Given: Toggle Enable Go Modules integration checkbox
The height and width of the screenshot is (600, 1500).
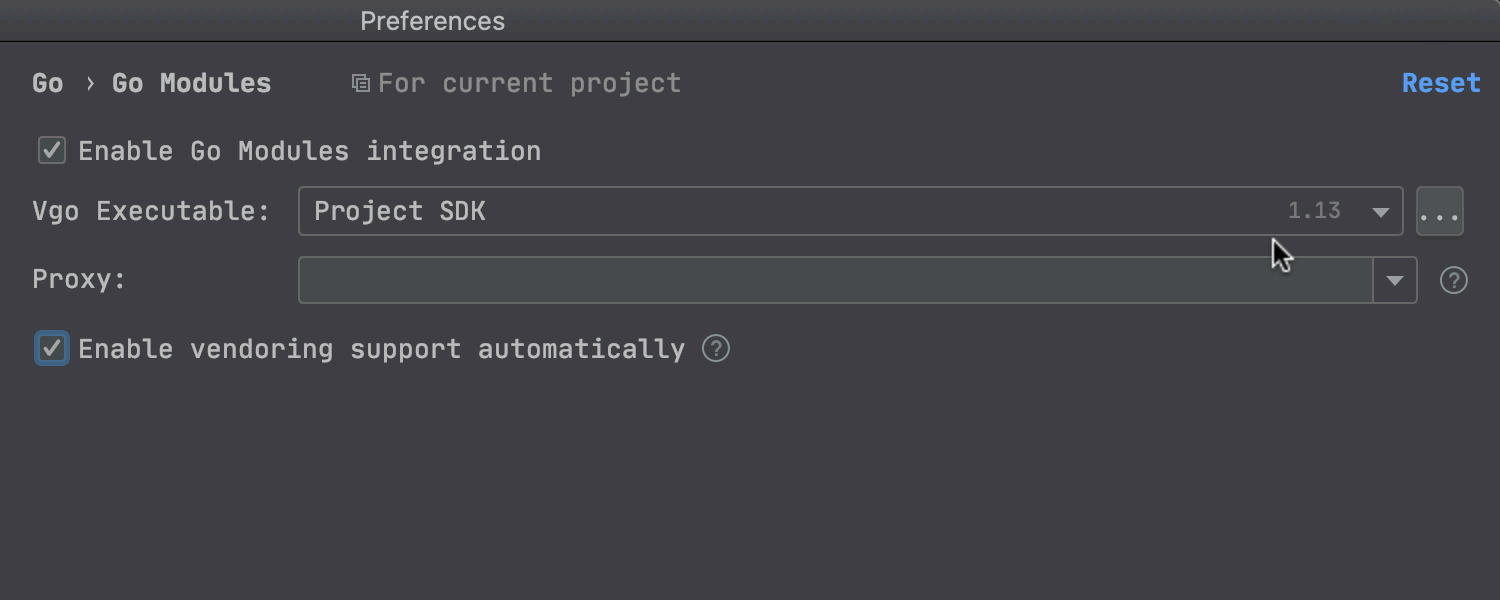Looking at the screenshot, I should tap(52, 151).
